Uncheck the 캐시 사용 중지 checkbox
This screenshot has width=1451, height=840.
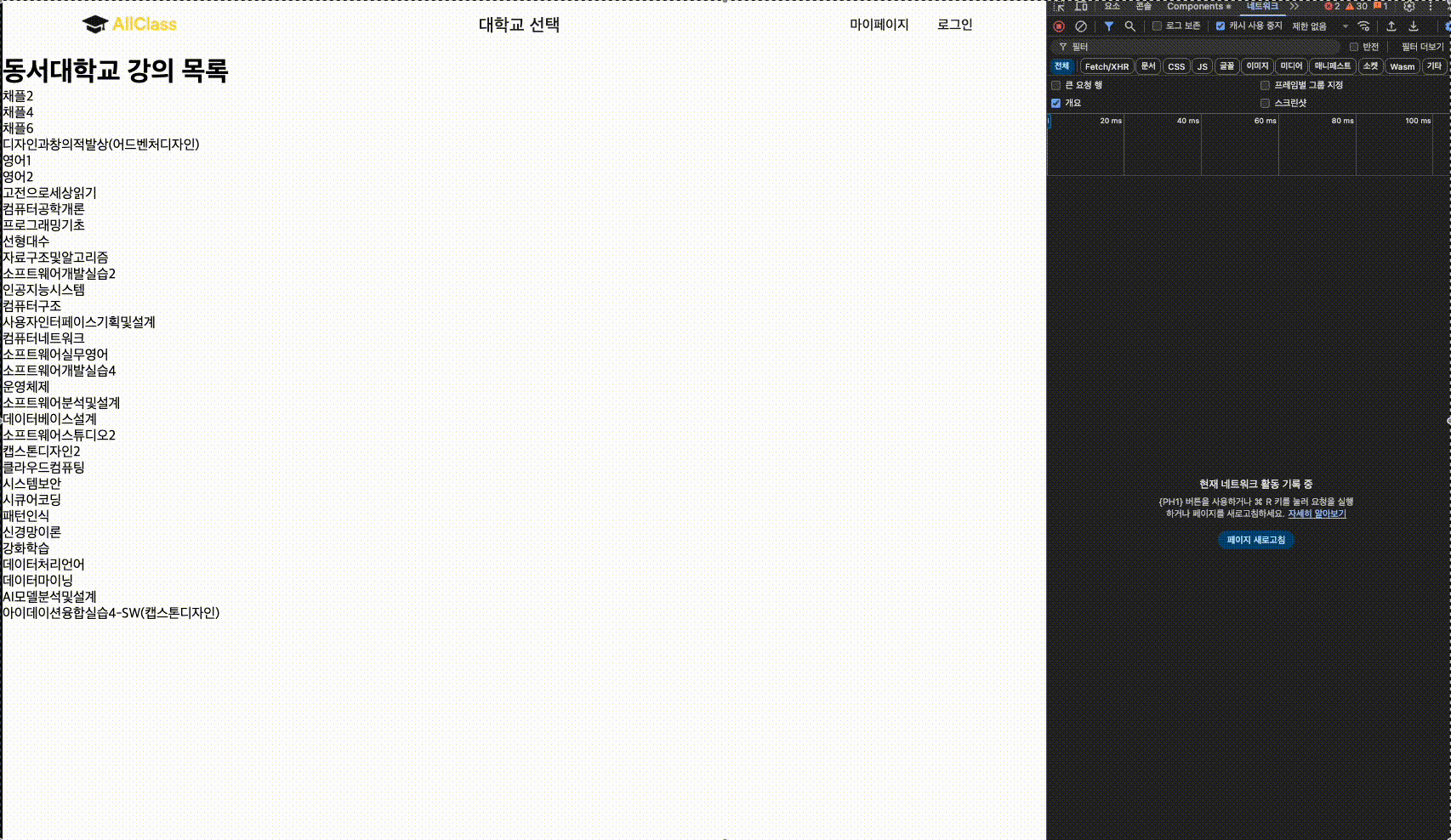coord(1221,26)
